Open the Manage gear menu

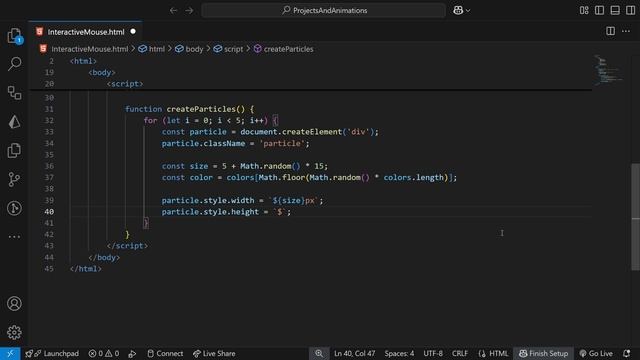point(14,332)
